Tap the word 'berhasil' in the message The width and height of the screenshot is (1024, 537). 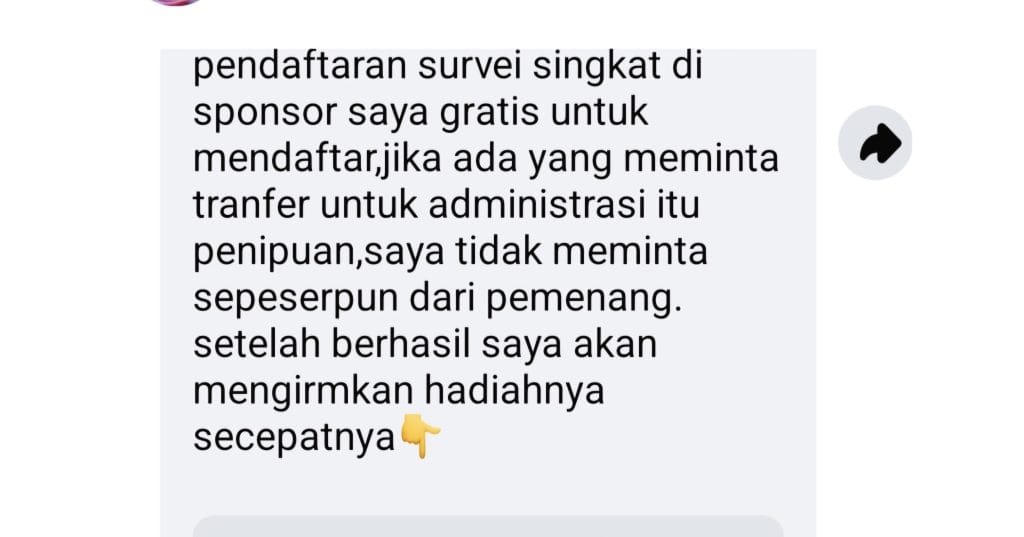[x=400, y=344]
